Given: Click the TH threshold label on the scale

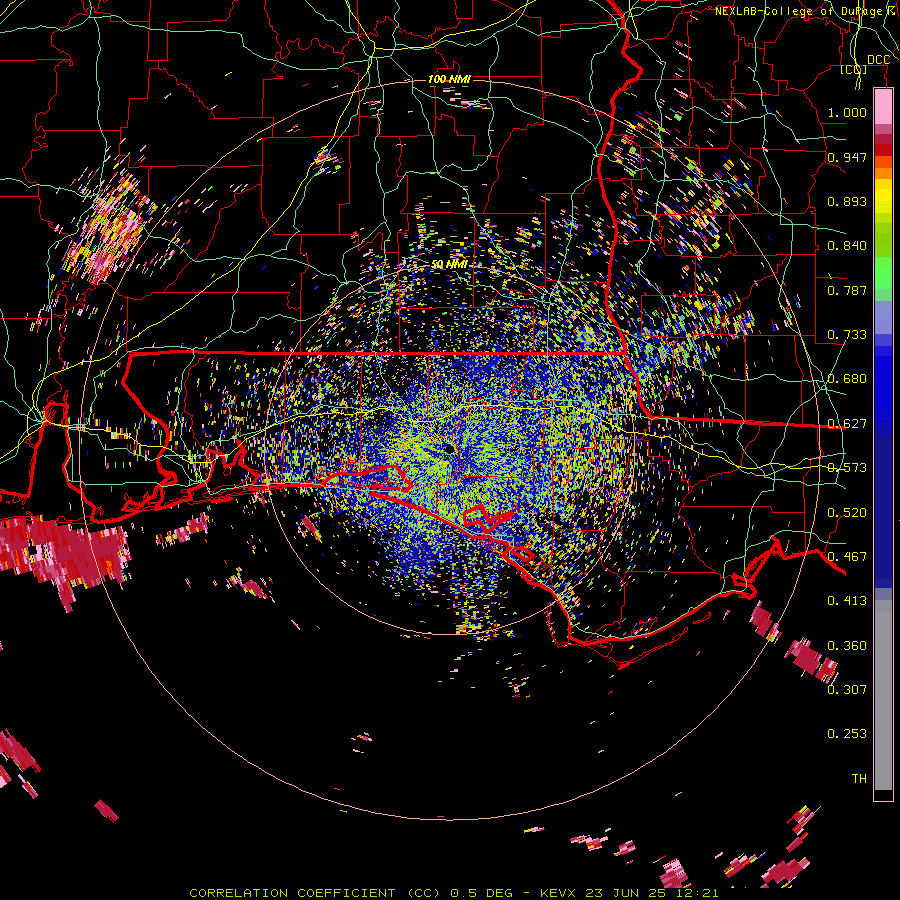Looking at the screenshot, I should point(859,778).
